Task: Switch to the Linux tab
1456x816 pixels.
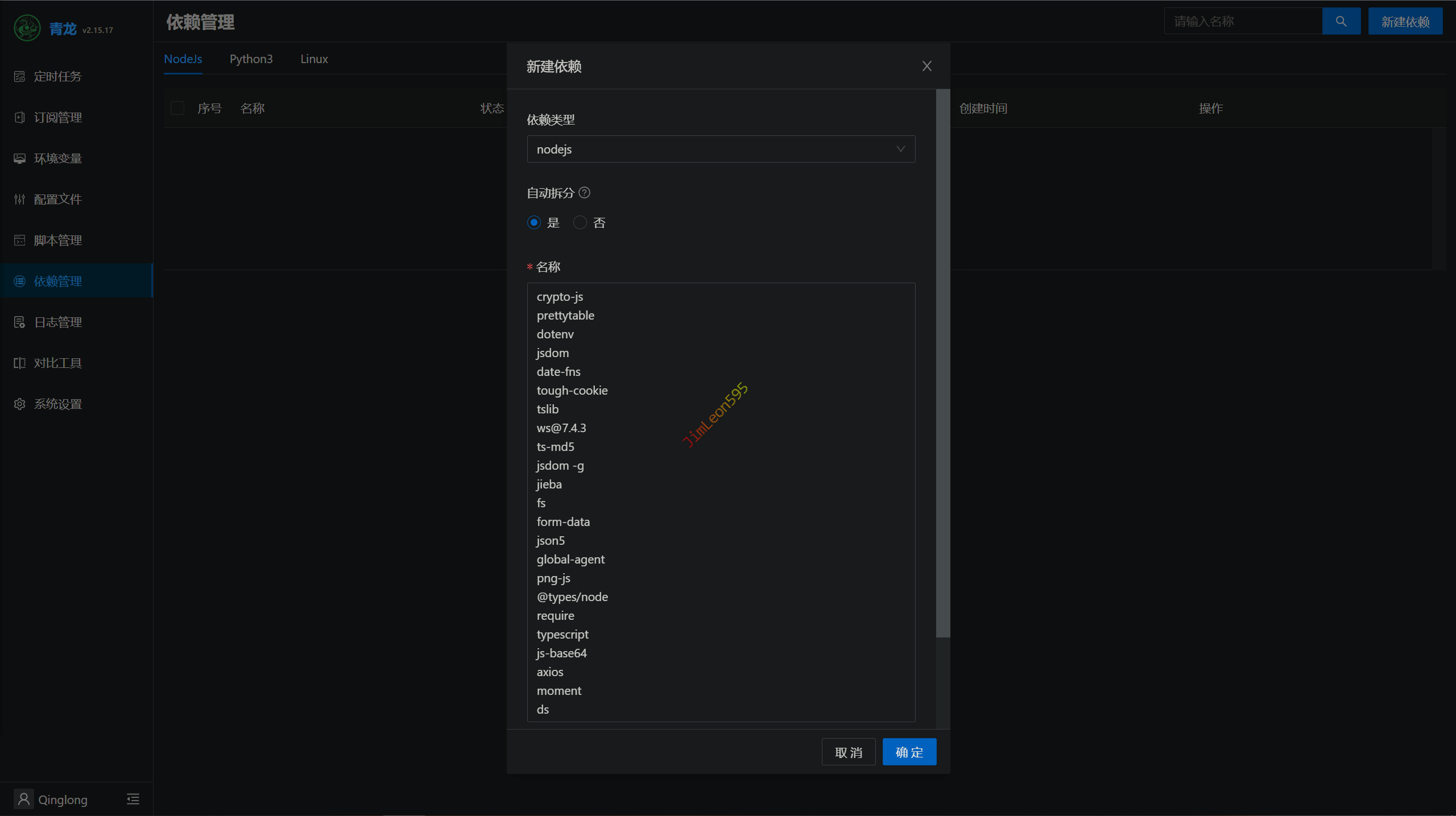Action: (x=314, y=59)
